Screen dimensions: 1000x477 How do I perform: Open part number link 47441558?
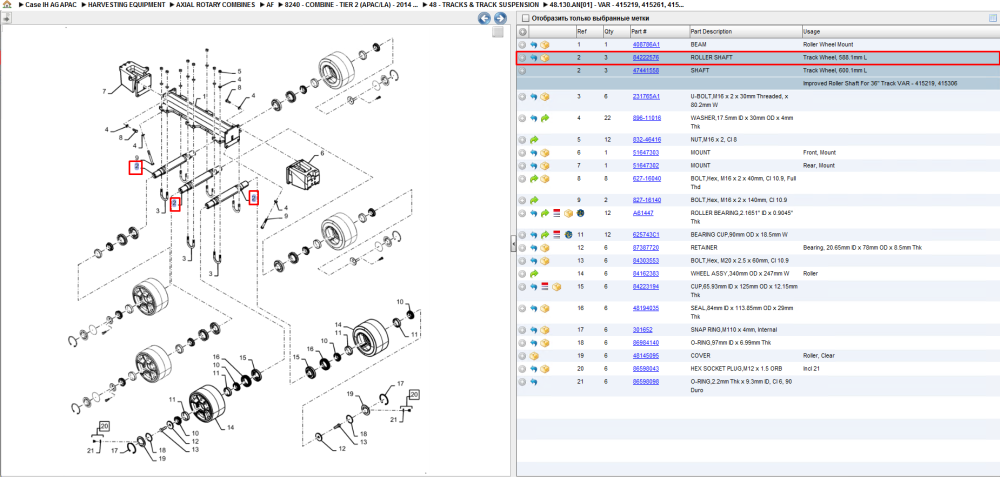(645, 71)
